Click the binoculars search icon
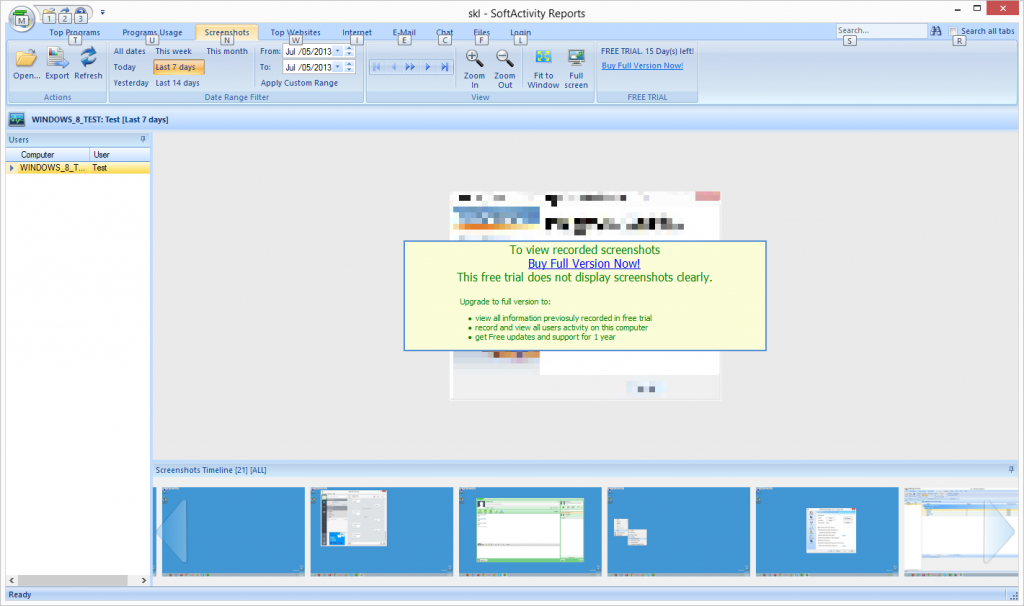 [937, 32]
